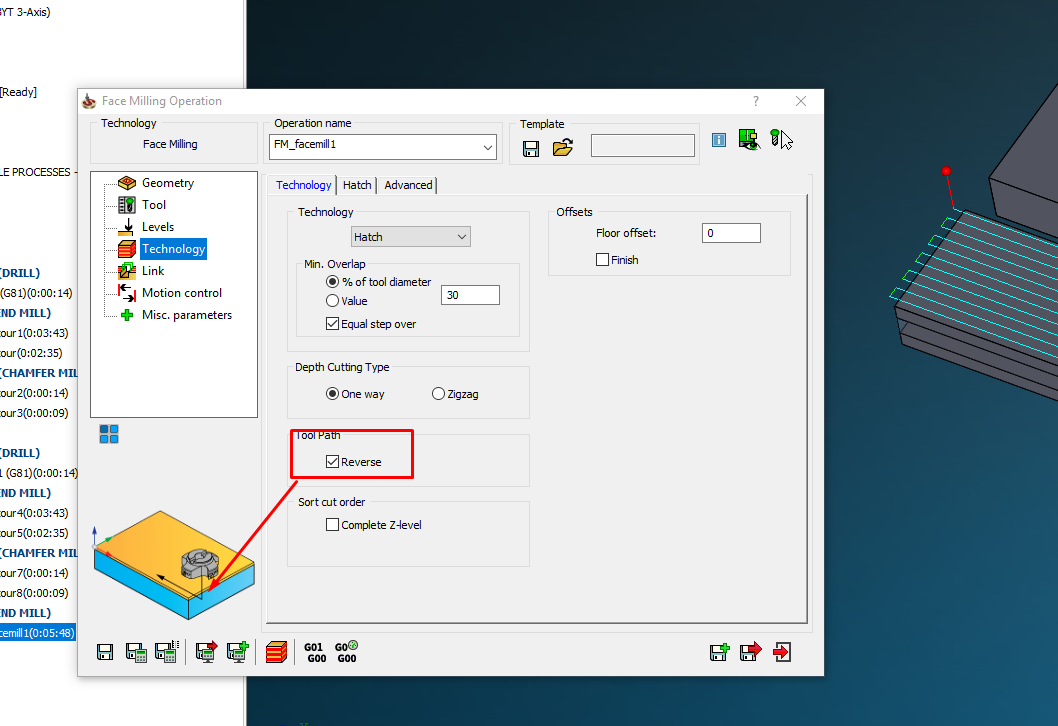Click the G0 G00 GCode clock icon
The image size is (1058, 726).
coord(347,652)
